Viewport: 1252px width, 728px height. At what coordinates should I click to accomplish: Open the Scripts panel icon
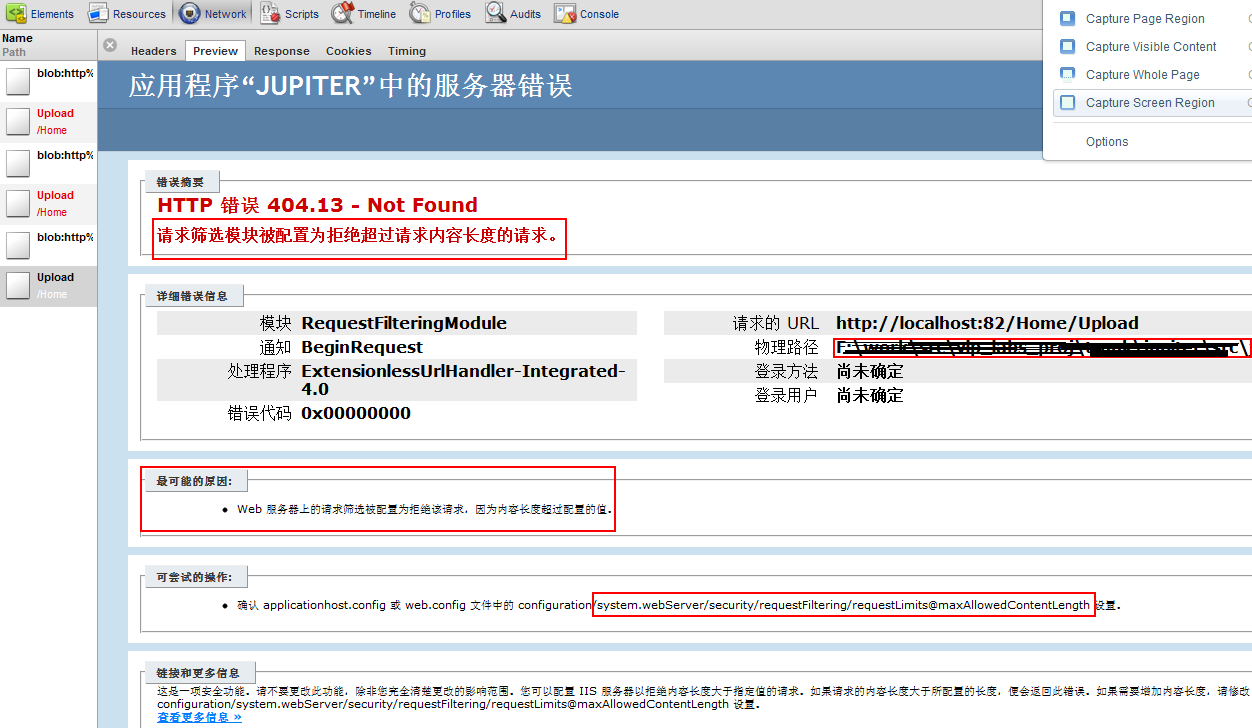point(270,14)
